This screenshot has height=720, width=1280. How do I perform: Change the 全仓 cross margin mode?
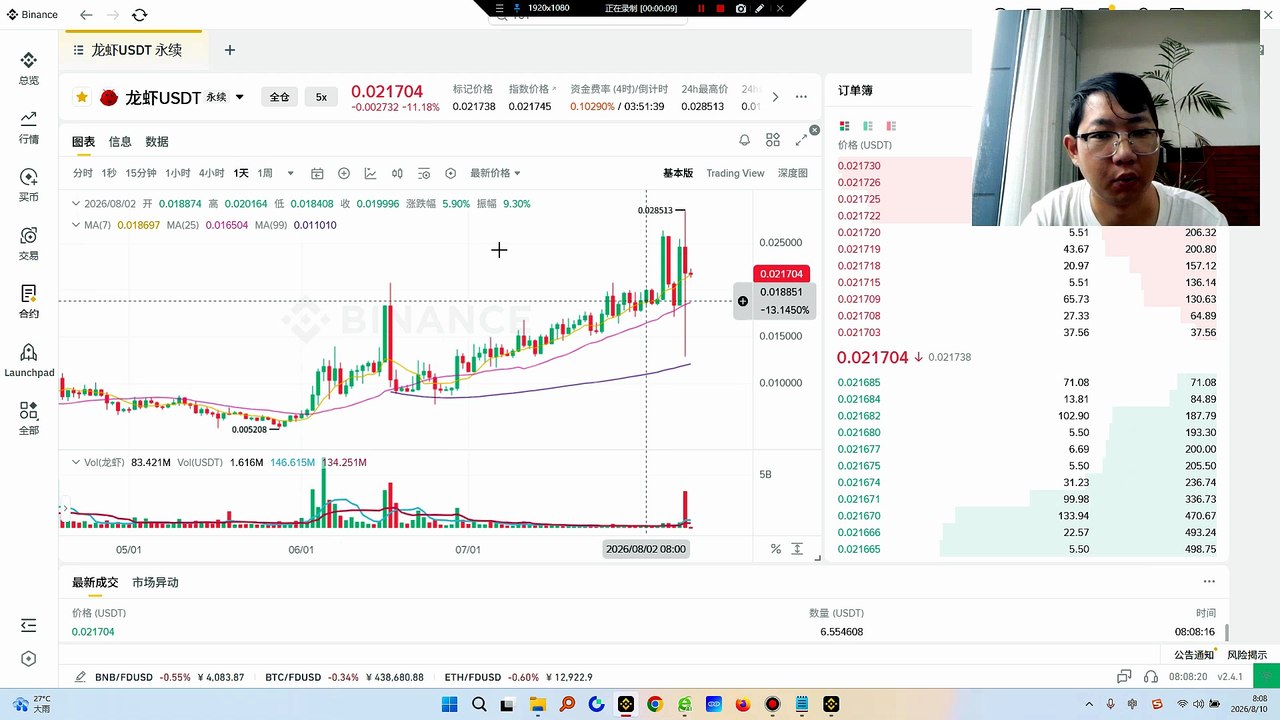(x=279, y=97)
